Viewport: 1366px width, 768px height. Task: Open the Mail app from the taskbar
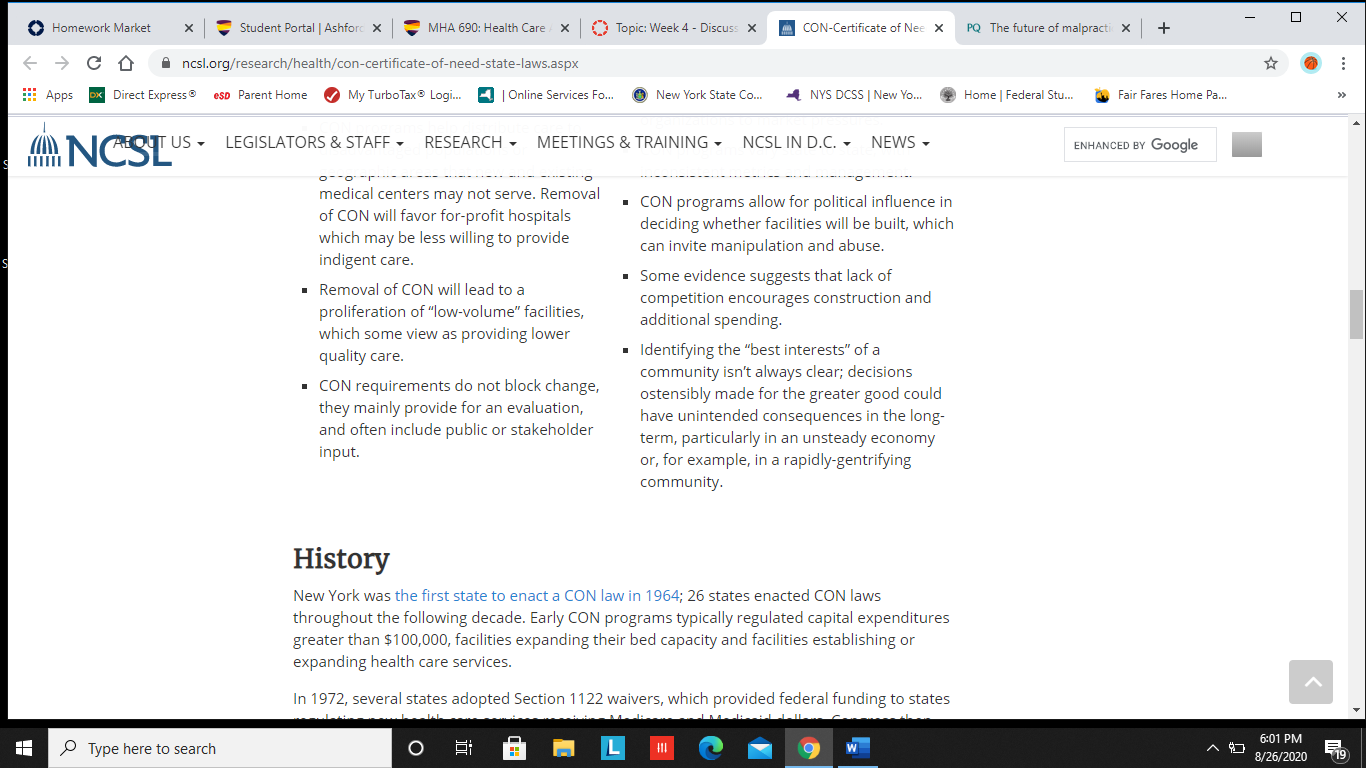[x=759, y=748]
